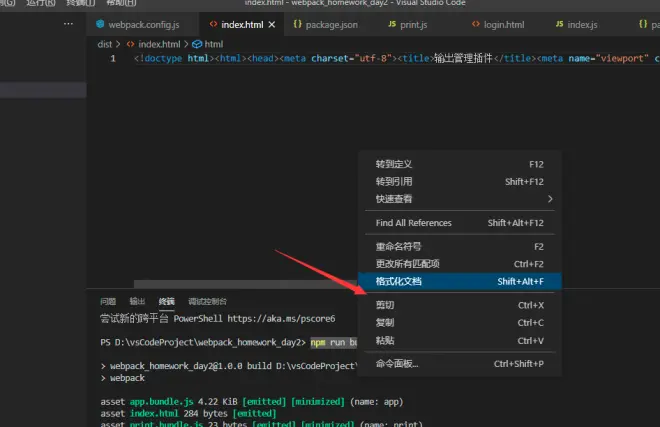This screenshot has height=427, width=660.
Task: Click index.html in terminal asset output
Action: (x=154, y=414)
